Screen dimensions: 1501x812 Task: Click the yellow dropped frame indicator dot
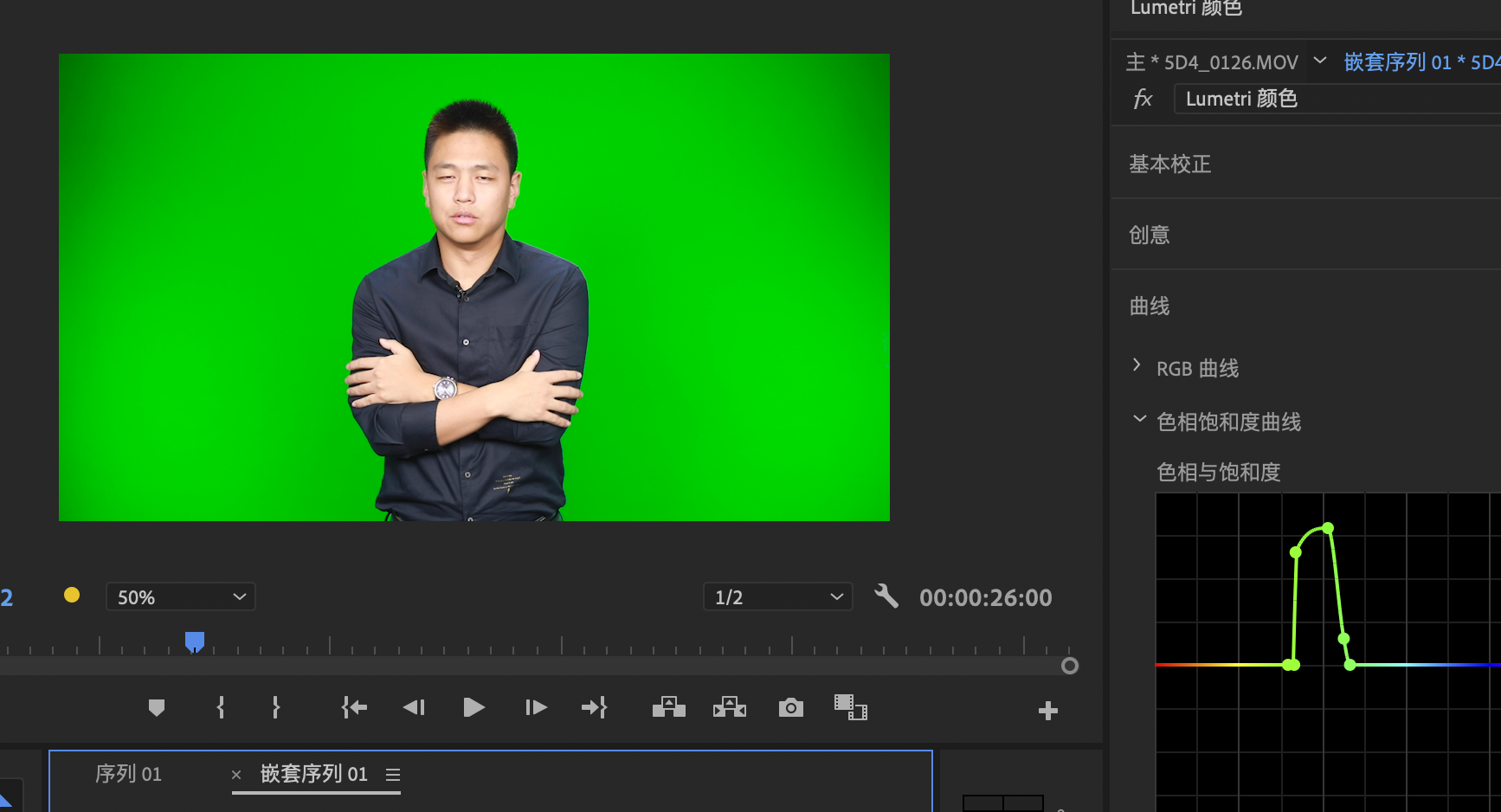(x=72, y=595)
